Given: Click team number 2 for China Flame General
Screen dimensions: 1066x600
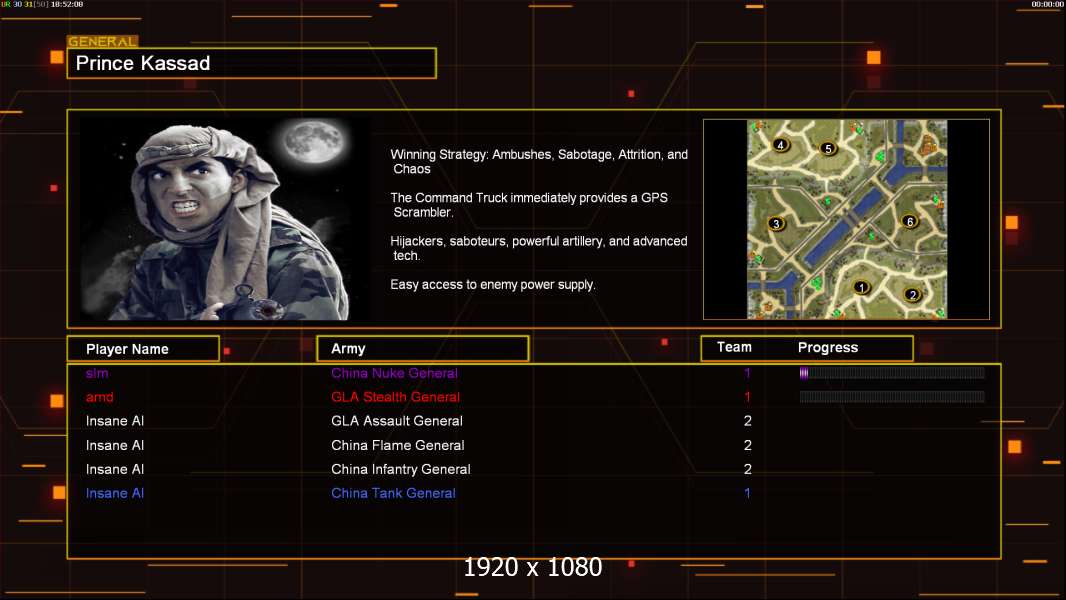Looking at the screenshot, I should [x=748, y=445].
